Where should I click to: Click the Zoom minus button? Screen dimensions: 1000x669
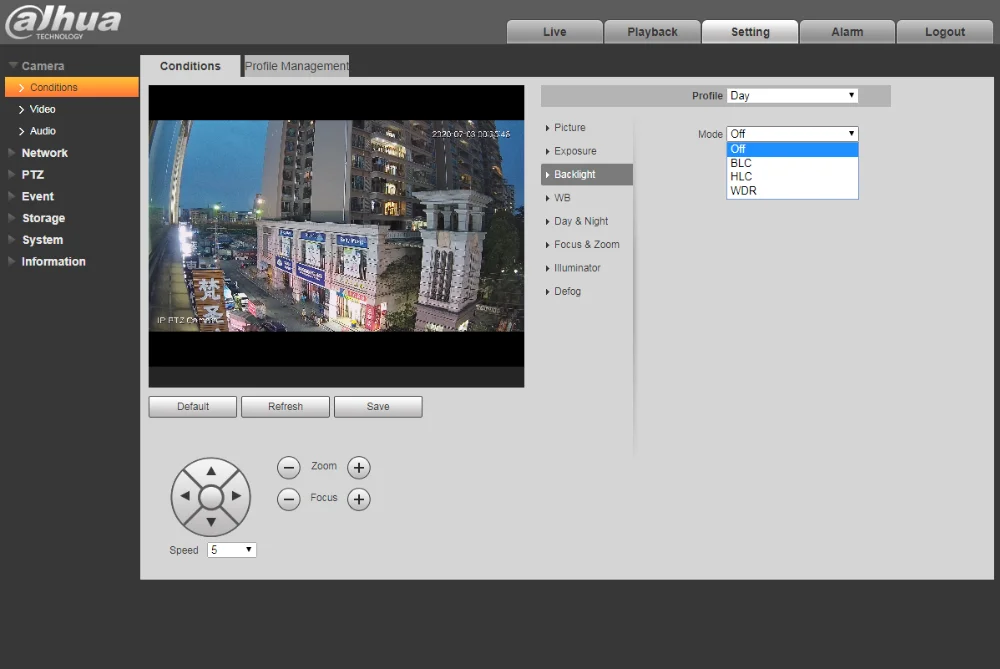[x=289, y=467]
